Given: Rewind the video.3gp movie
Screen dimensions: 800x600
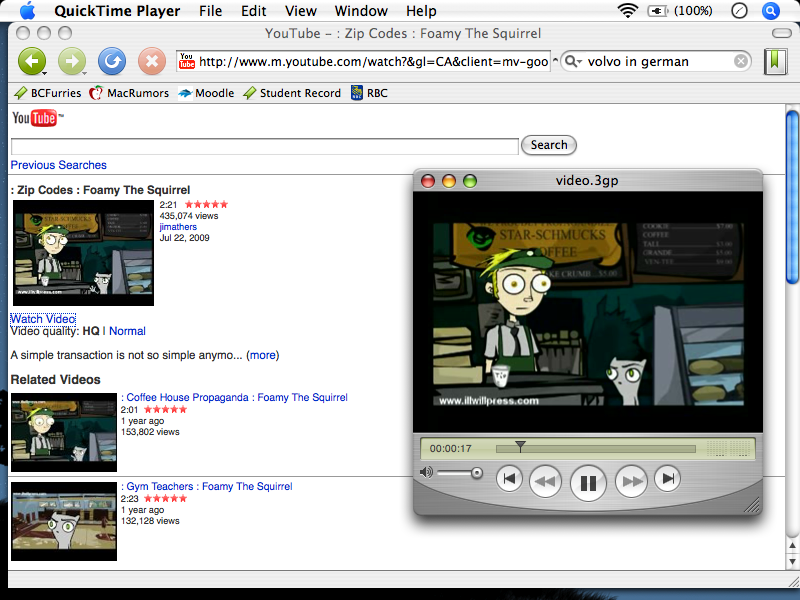Looking at the screenshot, I should click(x=545, y=481).
